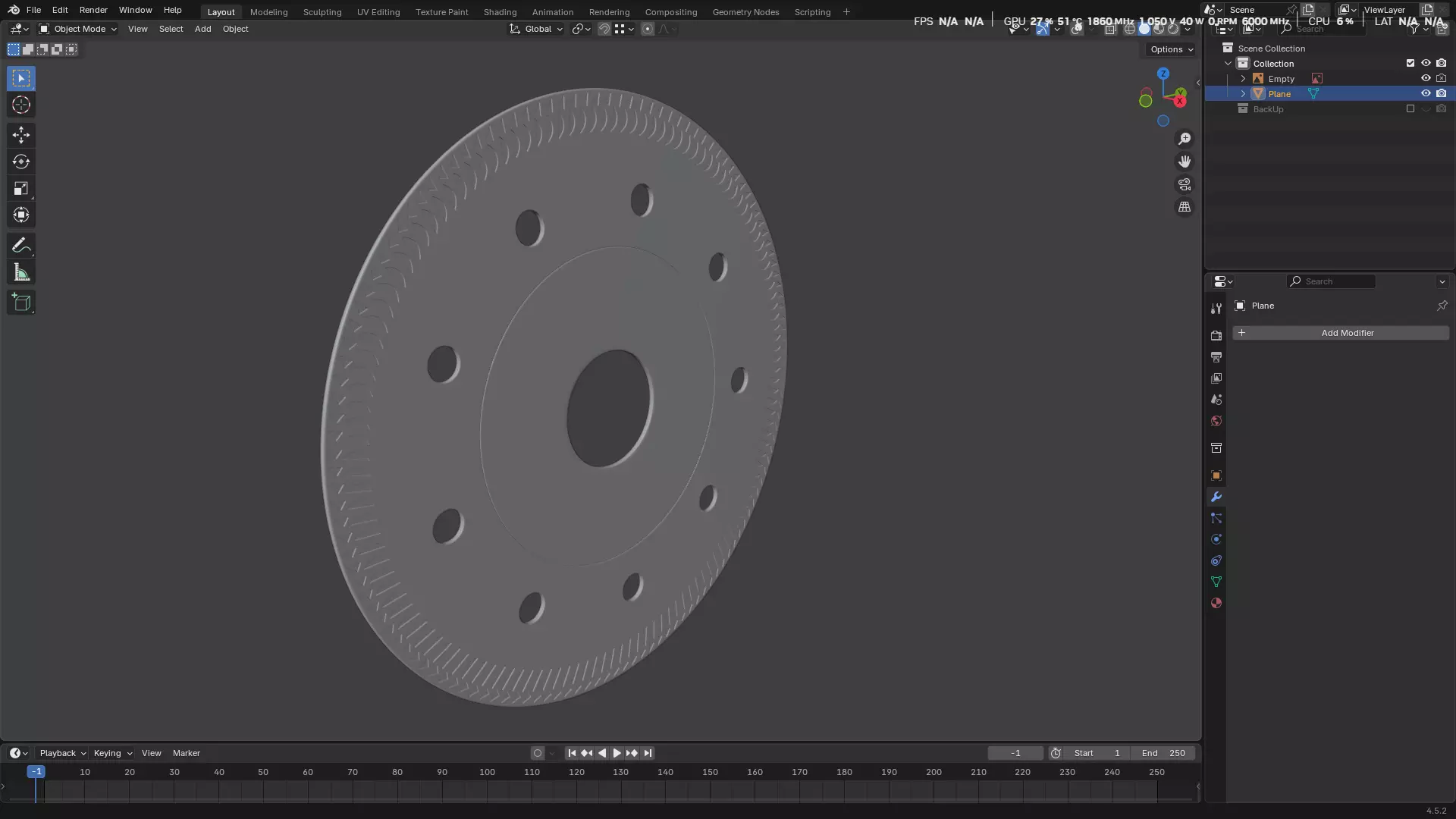
Task: Select the Transform tool
Action: coord(21,215)
